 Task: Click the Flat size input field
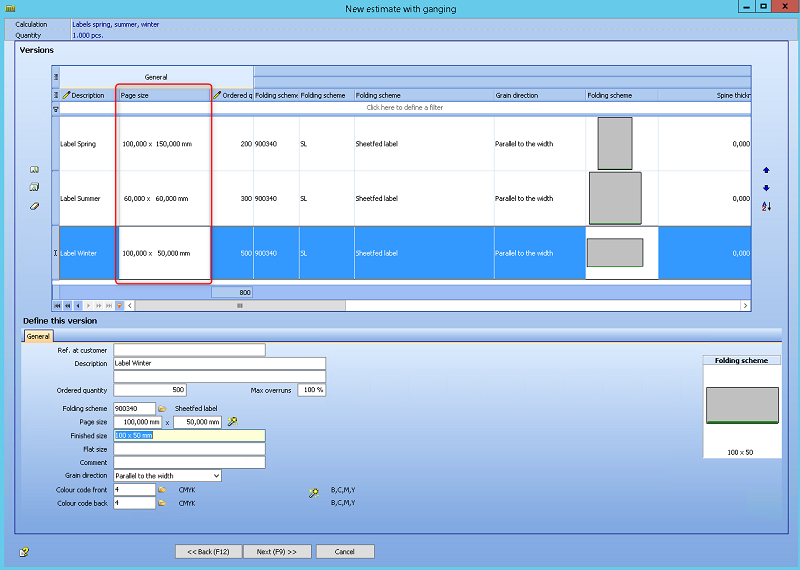point(189,449)
